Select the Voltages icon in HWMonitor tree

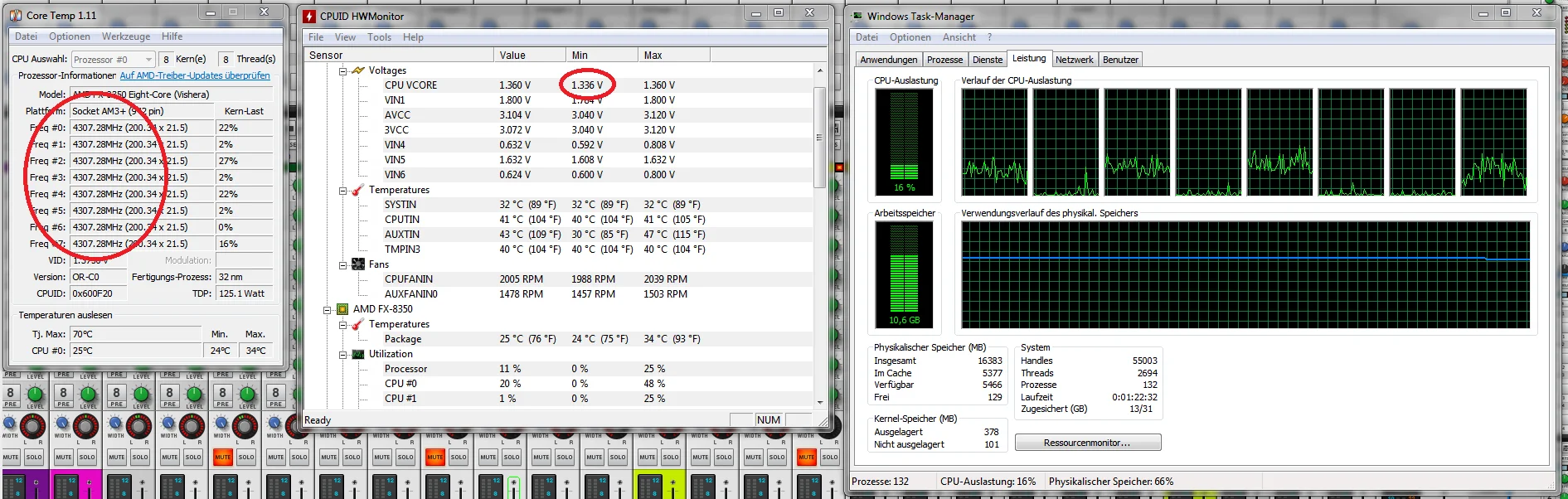358,70
